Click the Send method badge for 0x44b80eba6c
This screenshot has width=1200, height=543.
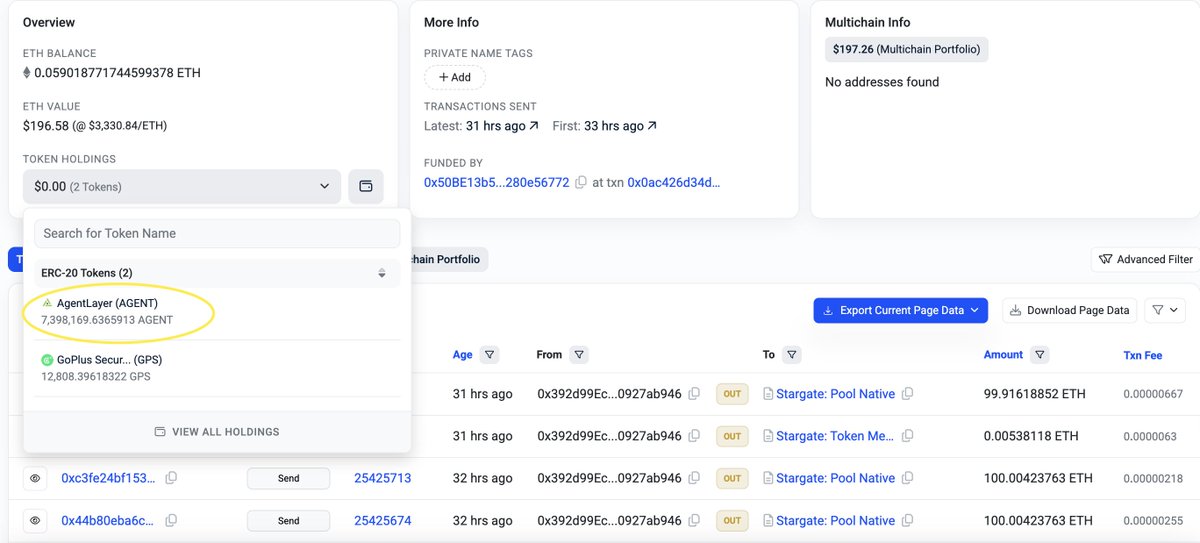click(289, 521)
